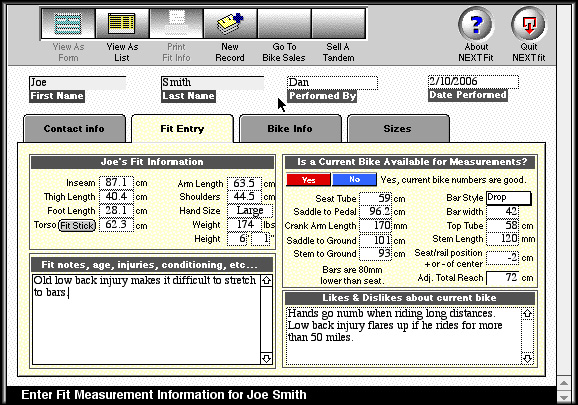
Task: Click the Likes & Dislikes scroll up arrow
Action: 527,314
